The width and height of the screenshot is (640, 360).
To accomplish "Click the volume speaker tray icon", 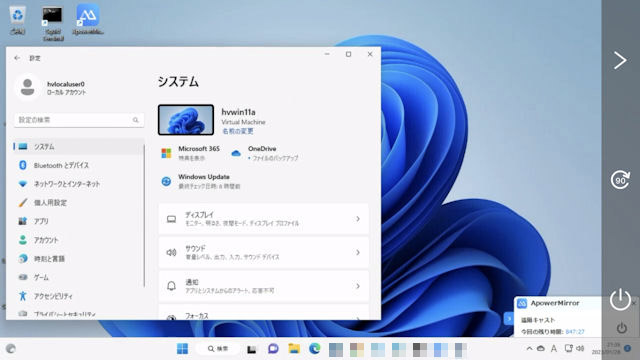I will point(580,348).
